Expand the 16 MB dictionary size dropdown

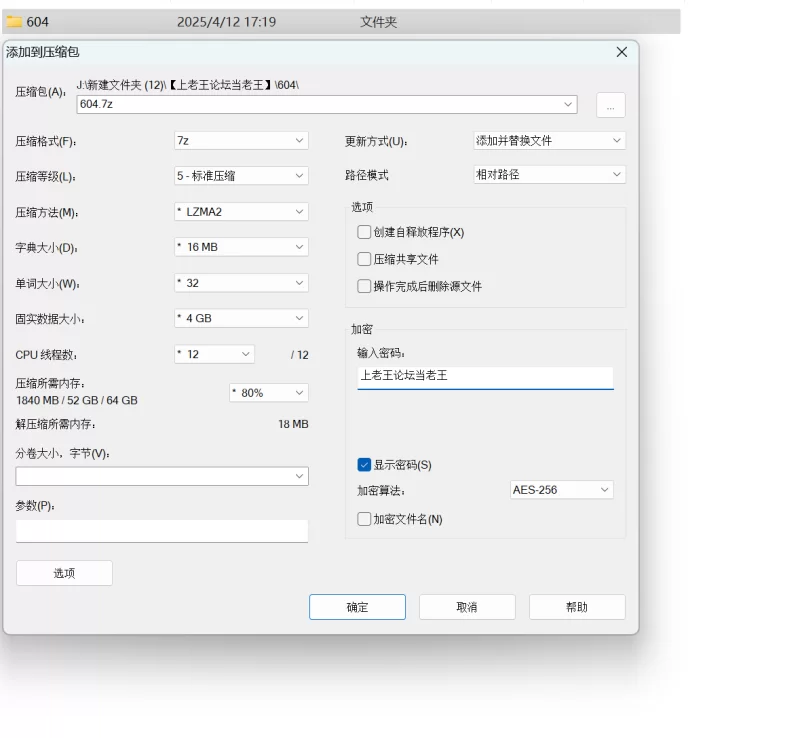pyautogui.click(x=241, y=247)
